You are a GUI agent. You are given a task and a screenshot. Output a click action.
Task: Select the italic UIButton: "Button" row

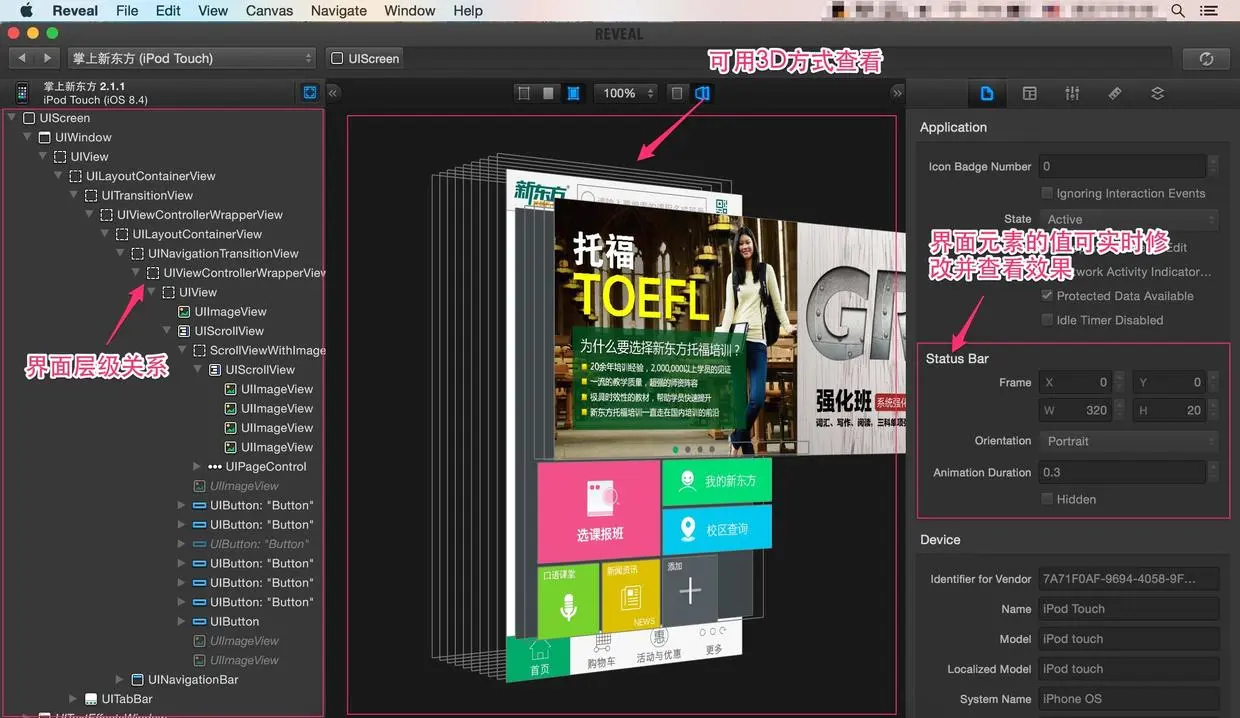click(253, 544)
